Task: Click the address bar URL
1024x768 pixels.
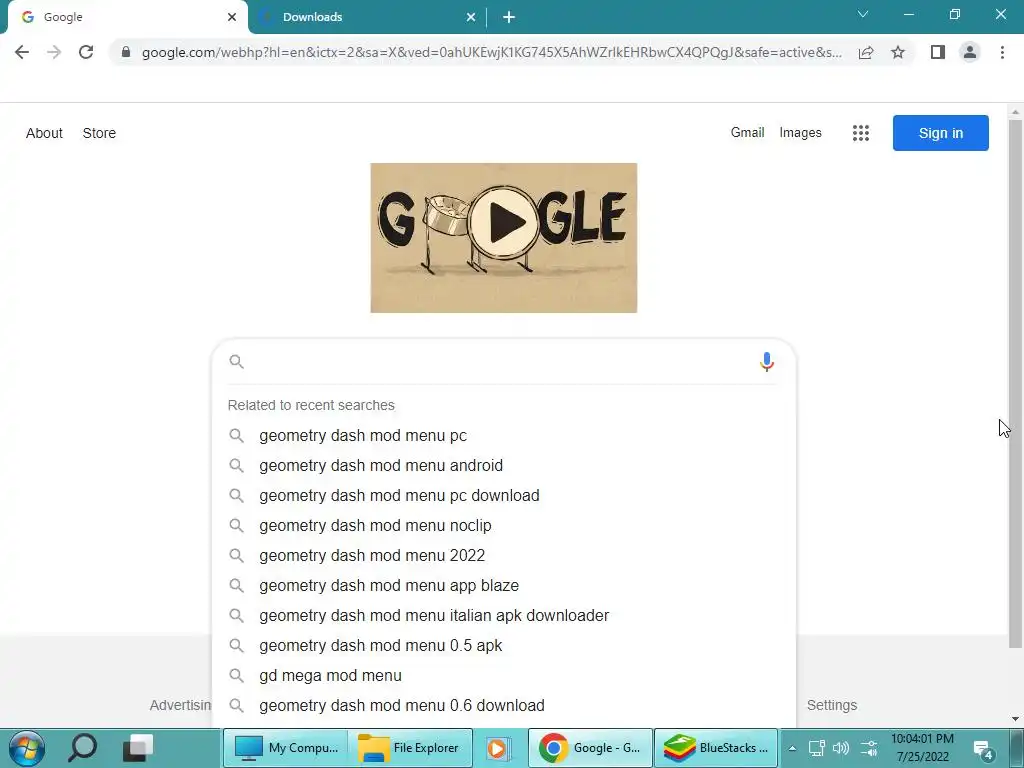Action: [492, 52]
